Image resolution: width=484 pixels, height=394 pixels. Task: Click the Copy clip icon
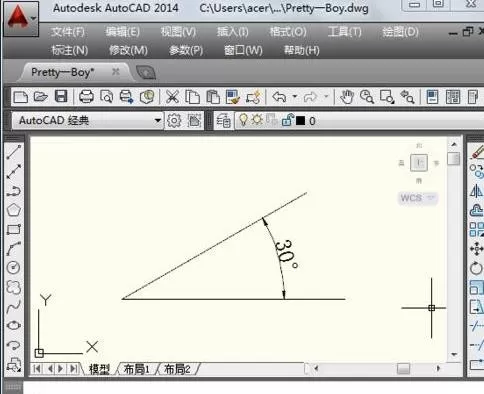(x=192, y=97)
